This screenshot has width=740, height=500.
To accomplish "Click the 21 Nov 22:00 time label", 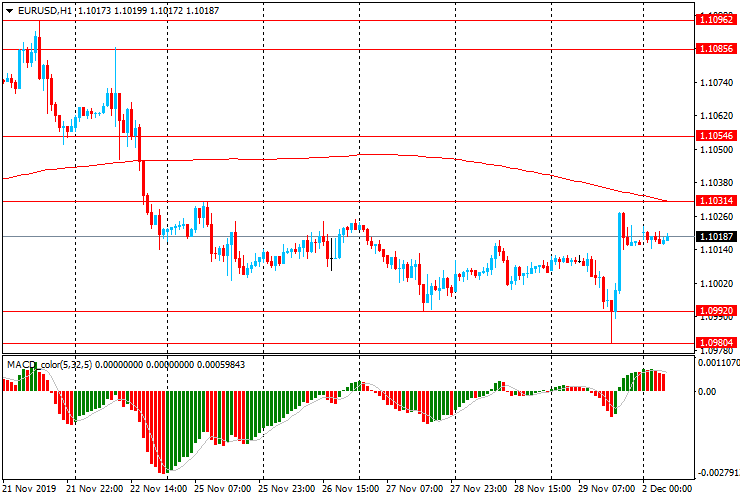I will pyautogui.click(x=94, y=488).
